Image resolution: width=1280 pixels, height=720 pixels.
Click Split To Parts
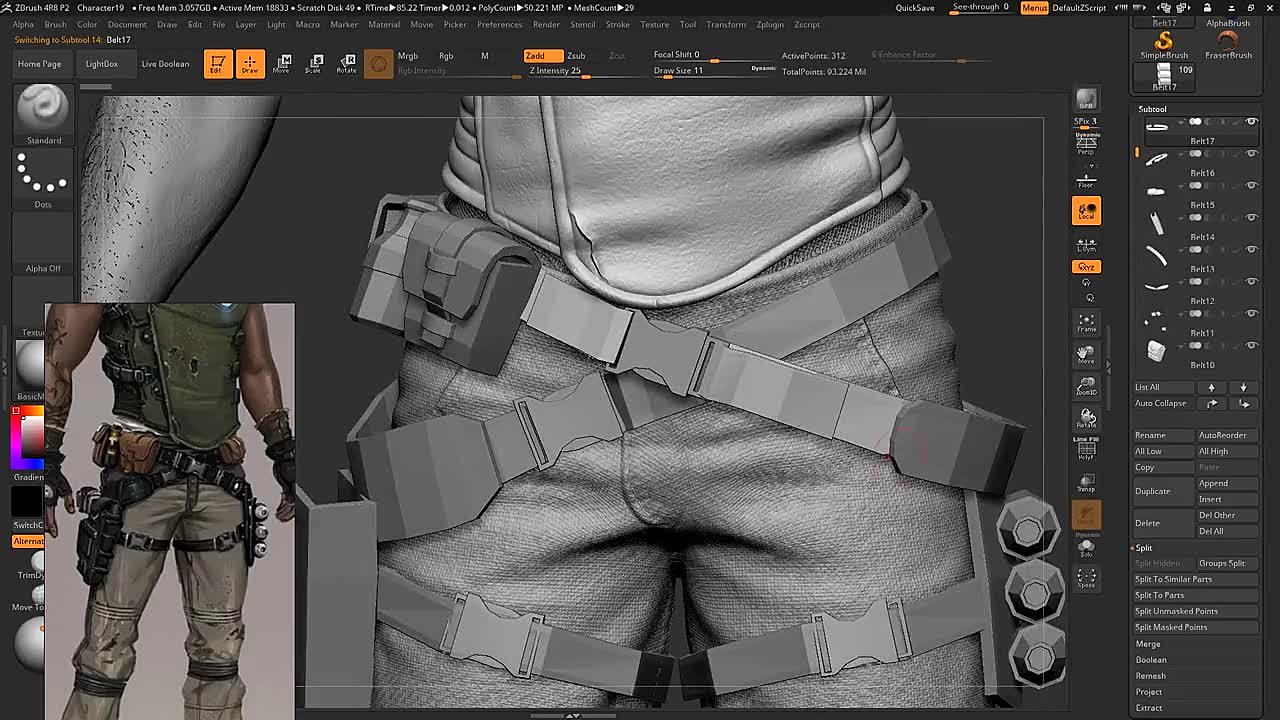click(1196, 595)
